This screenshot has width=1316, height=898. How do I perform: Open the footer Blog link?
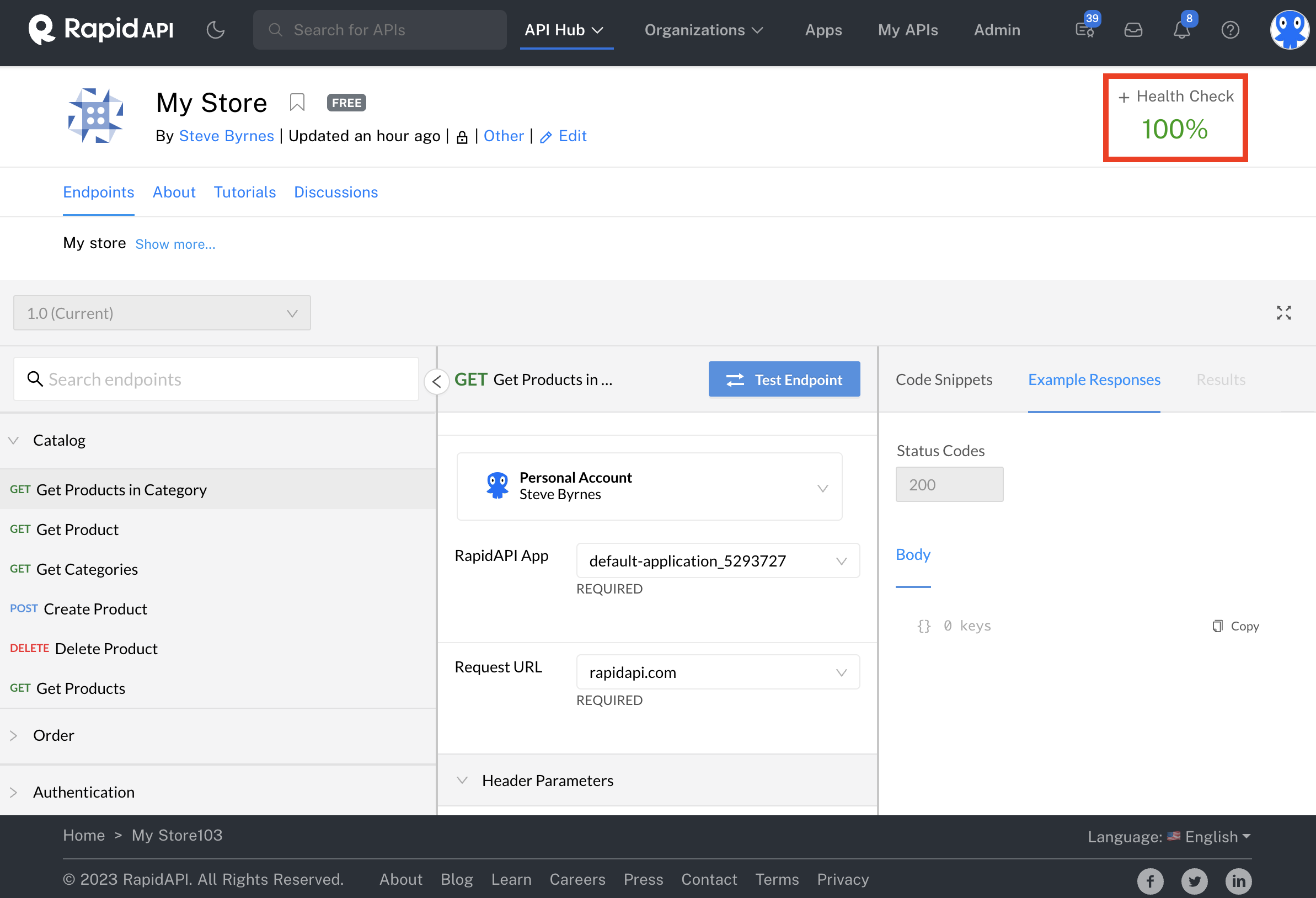click(x=457, y=879)
